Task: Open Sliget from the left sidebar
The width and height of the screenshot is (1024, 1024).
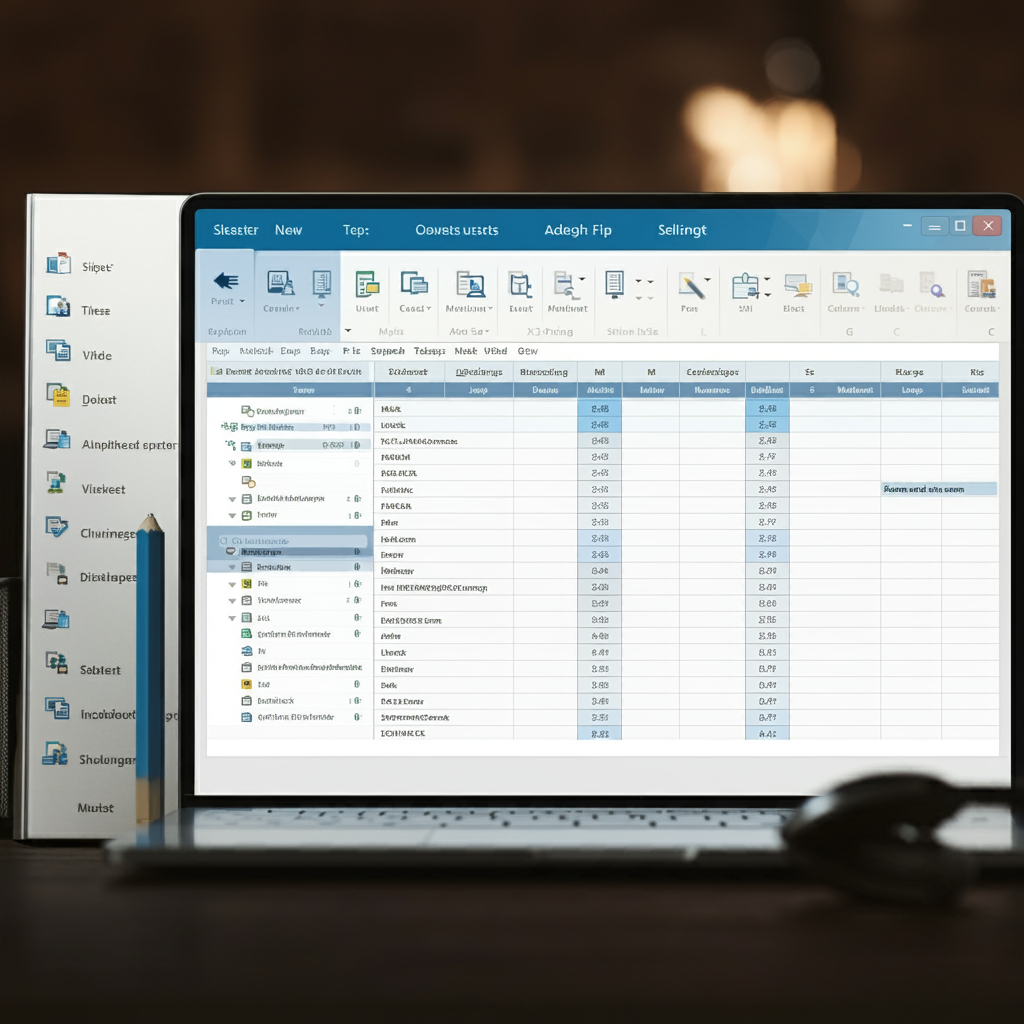Action: pos(97,266)
